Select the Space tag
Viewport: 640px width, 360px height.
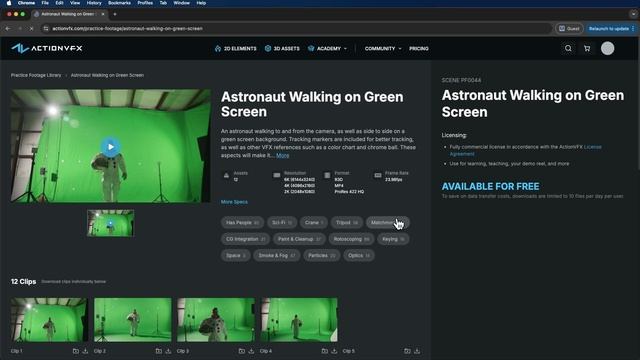[236, 256]
